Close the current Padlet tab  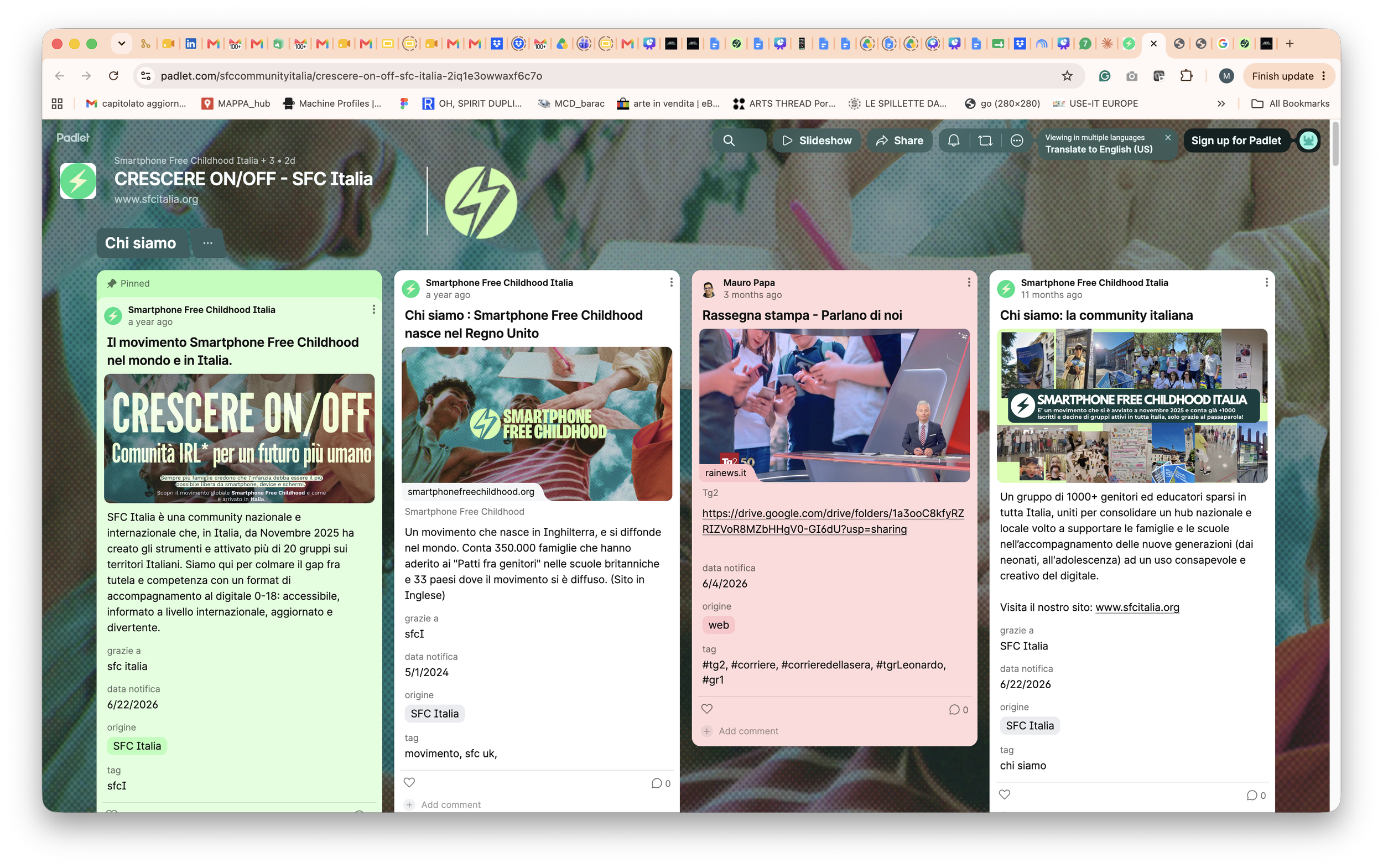pyautogui.click(x=1153, y=44)
